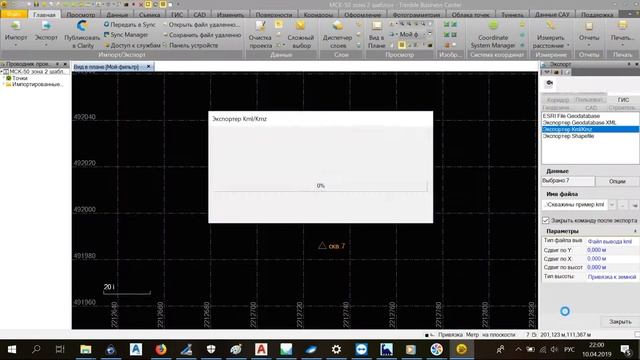Launch Sync Manager from ribbon

(x=126, y=35)
